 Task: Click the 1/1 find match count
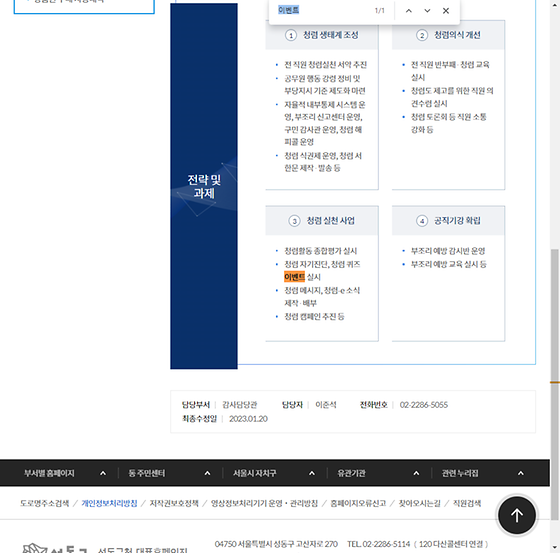pyautogui.click(x=380, y=11)
